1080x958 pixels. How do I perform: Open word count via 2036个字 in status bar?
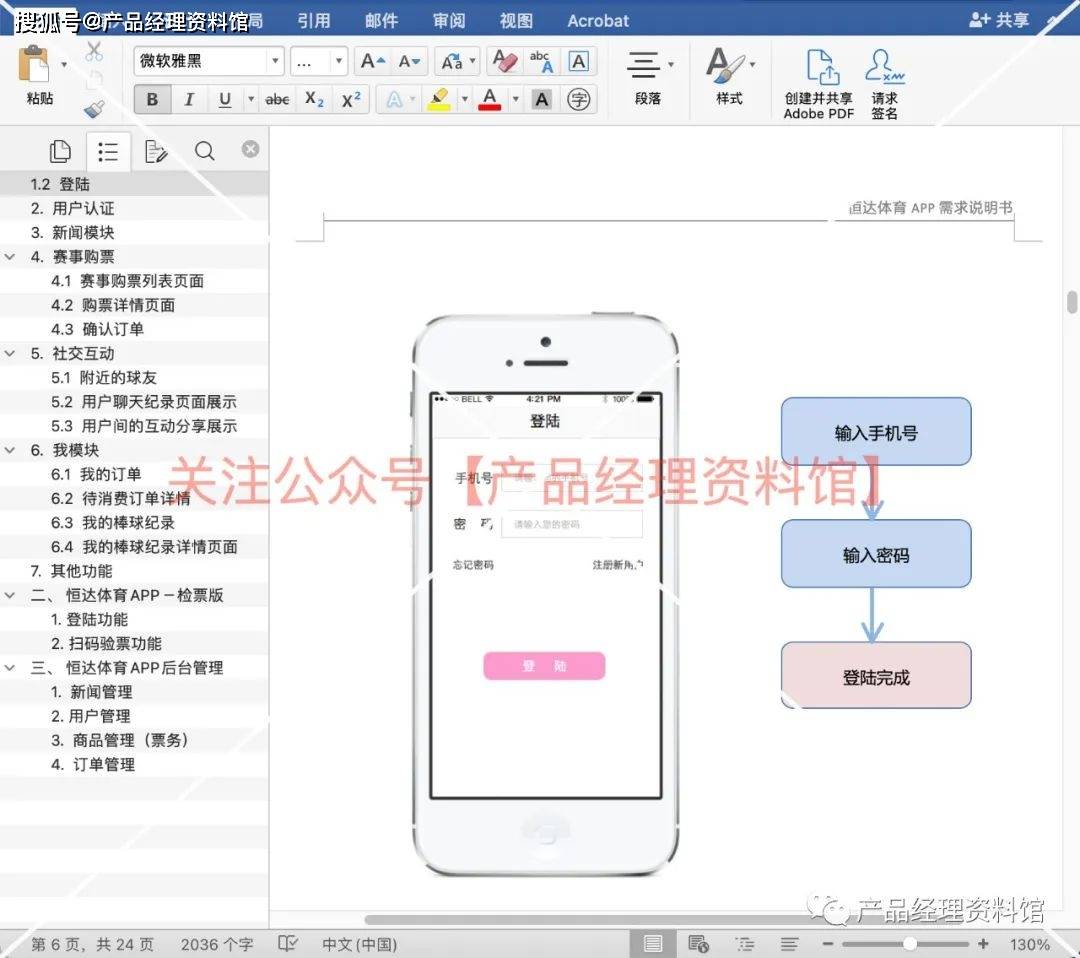pyautogui.click(x=216, y=943)
